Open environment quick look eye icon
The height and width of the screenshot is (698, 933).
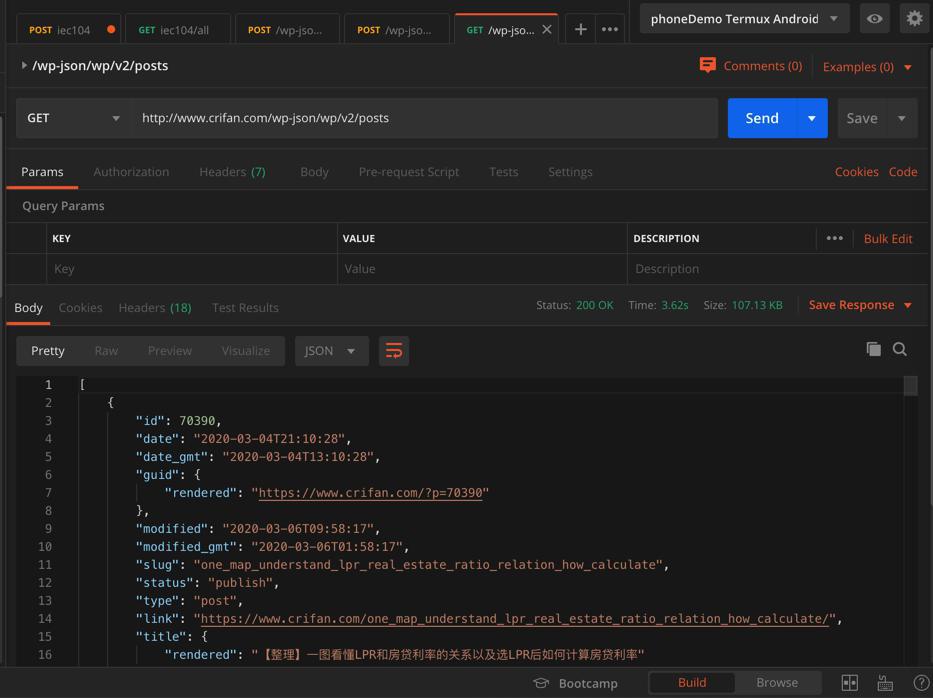[874, 18]
